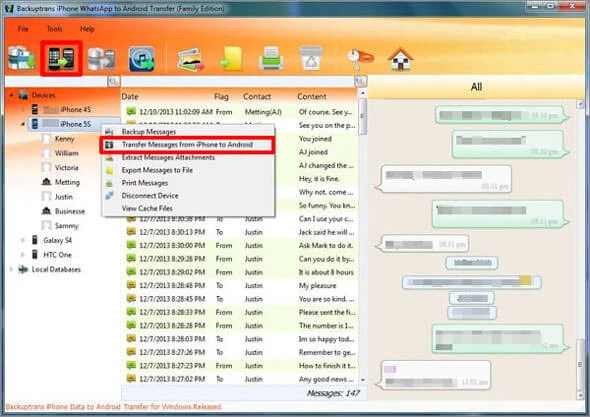Click the "My pleasure" message row
This screenshot has width=590, height=417.
tap(239, 285)
